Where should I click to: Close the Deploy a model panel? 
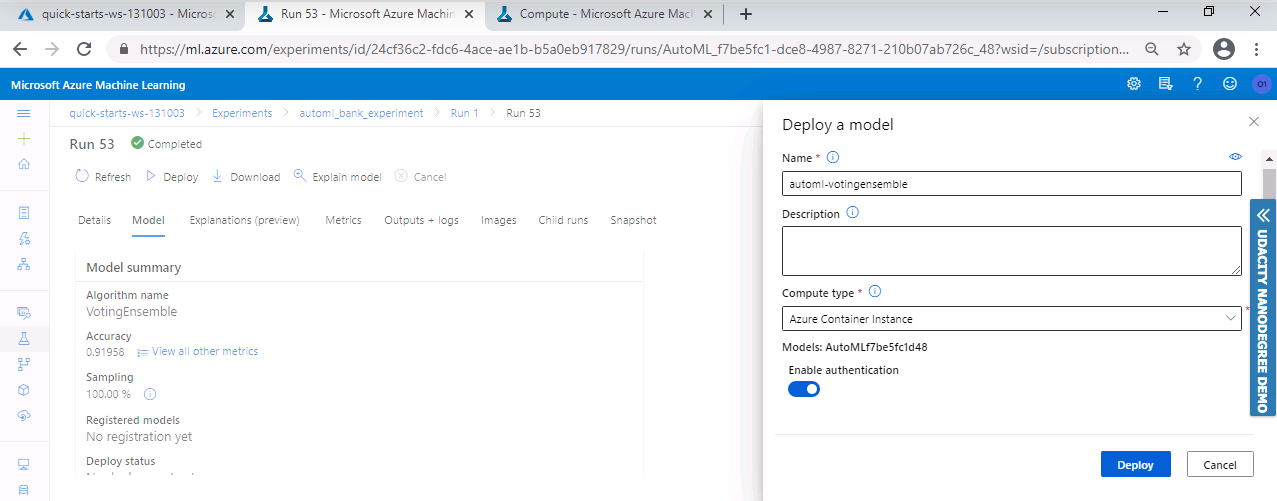point(1254,121)
